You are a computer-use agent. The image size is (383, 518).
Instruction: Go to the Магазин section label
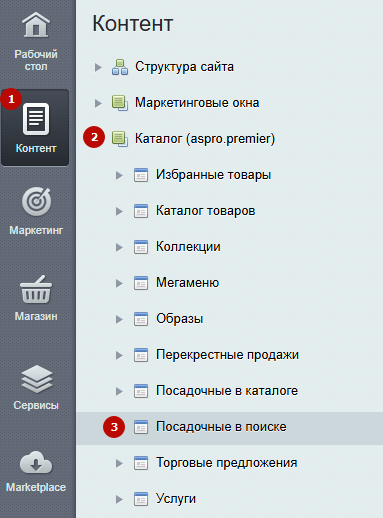coord(36,316)
